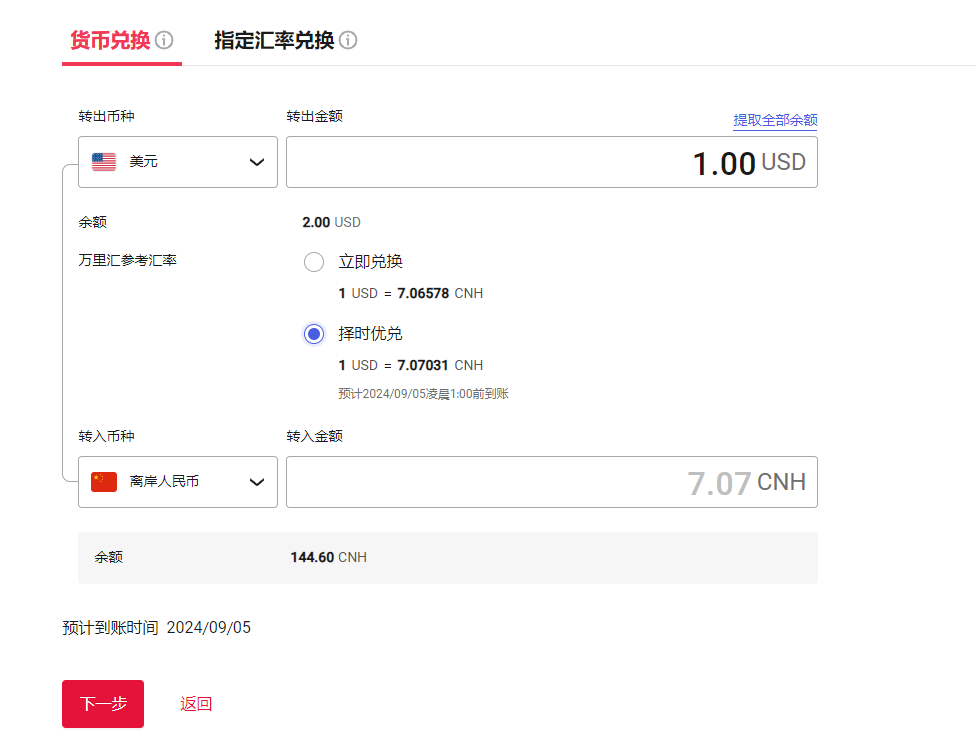
Task: Click the chevron arrow on the 转出币种 selector
Action: pos(256,161)
